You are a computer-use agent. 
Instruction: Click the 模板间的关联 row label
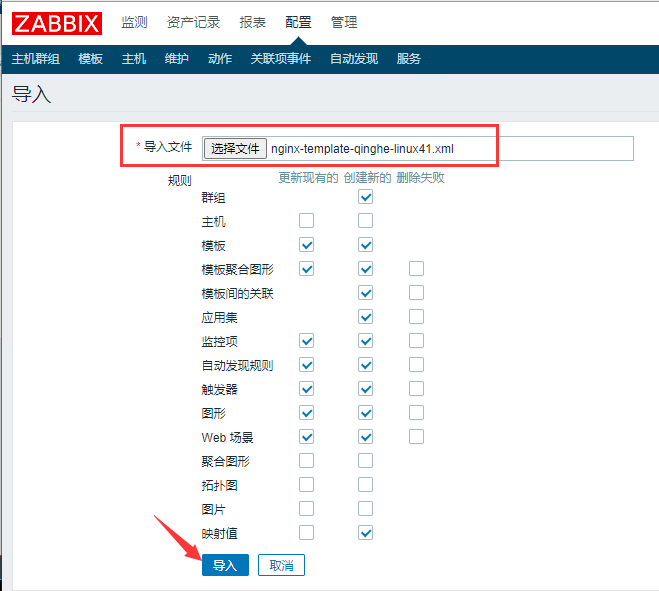tap(237, 293)
